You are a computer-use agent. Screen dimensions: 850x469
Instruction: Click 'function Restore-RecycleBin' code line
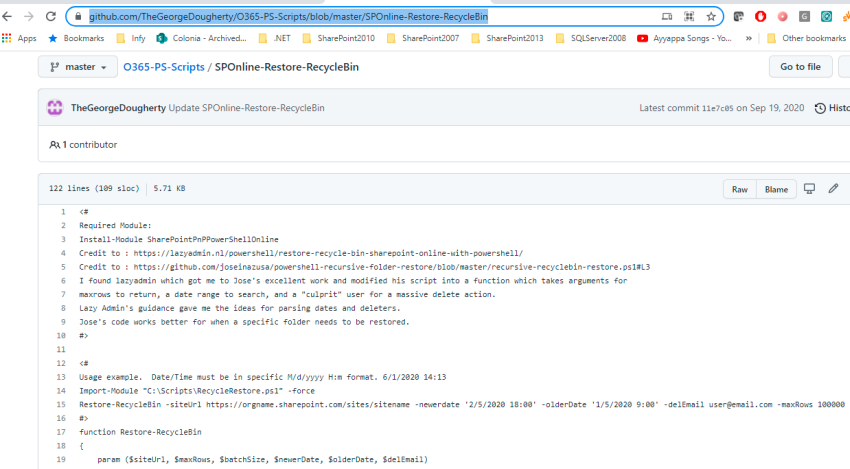140,432
